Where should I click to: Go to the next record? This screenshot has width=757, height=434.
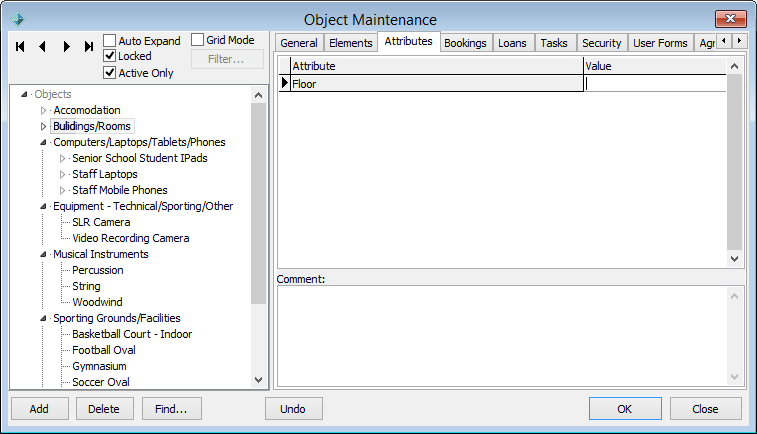click(67, 46)
